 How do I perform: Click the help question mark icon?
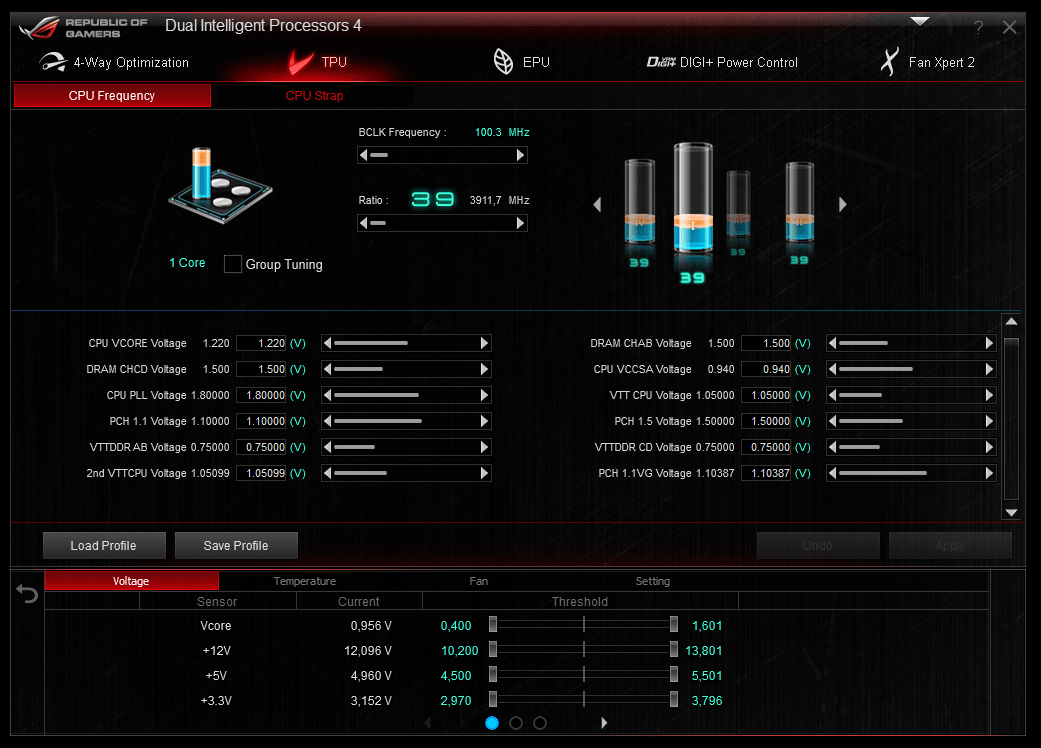point(978,27)
